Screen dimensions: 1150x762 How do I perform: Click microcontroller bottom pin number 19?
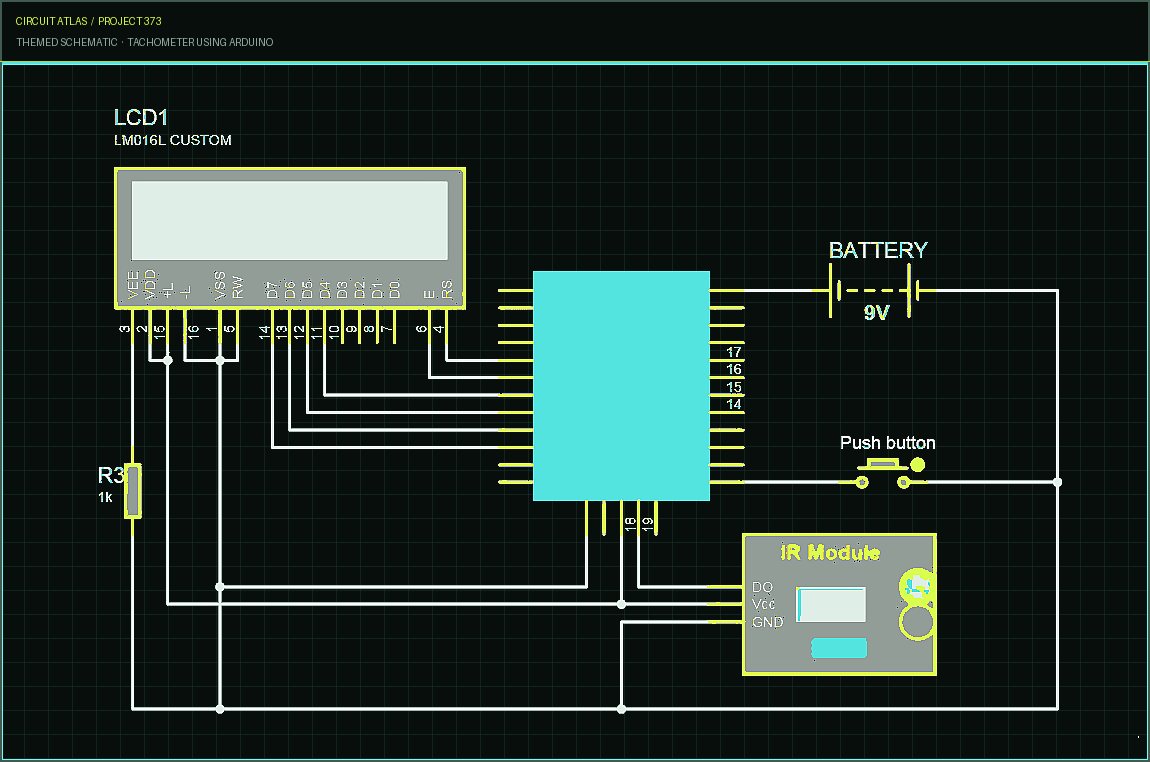648,524
